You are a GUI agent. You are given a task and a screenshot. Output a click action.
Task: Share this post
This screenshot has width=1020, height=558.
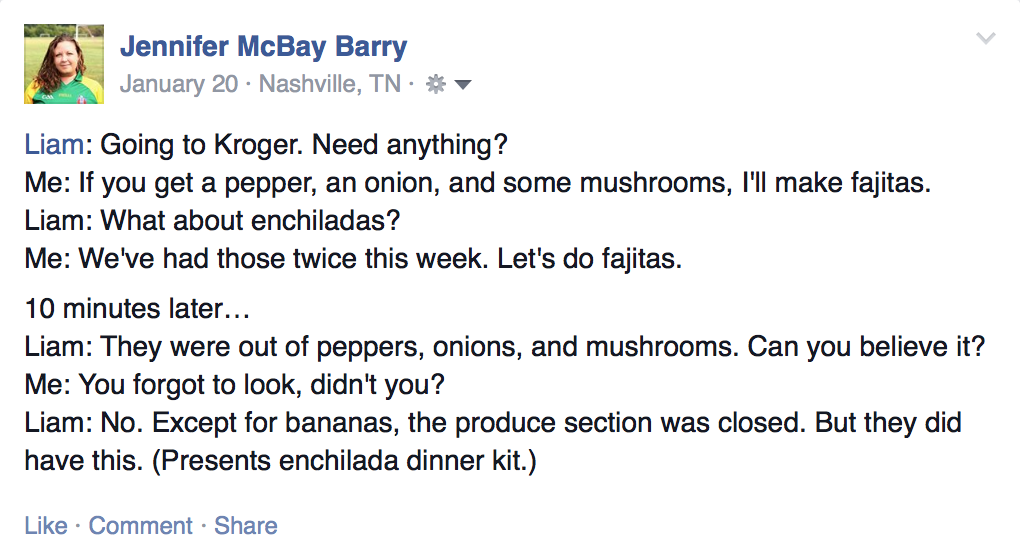pos(246,526)
